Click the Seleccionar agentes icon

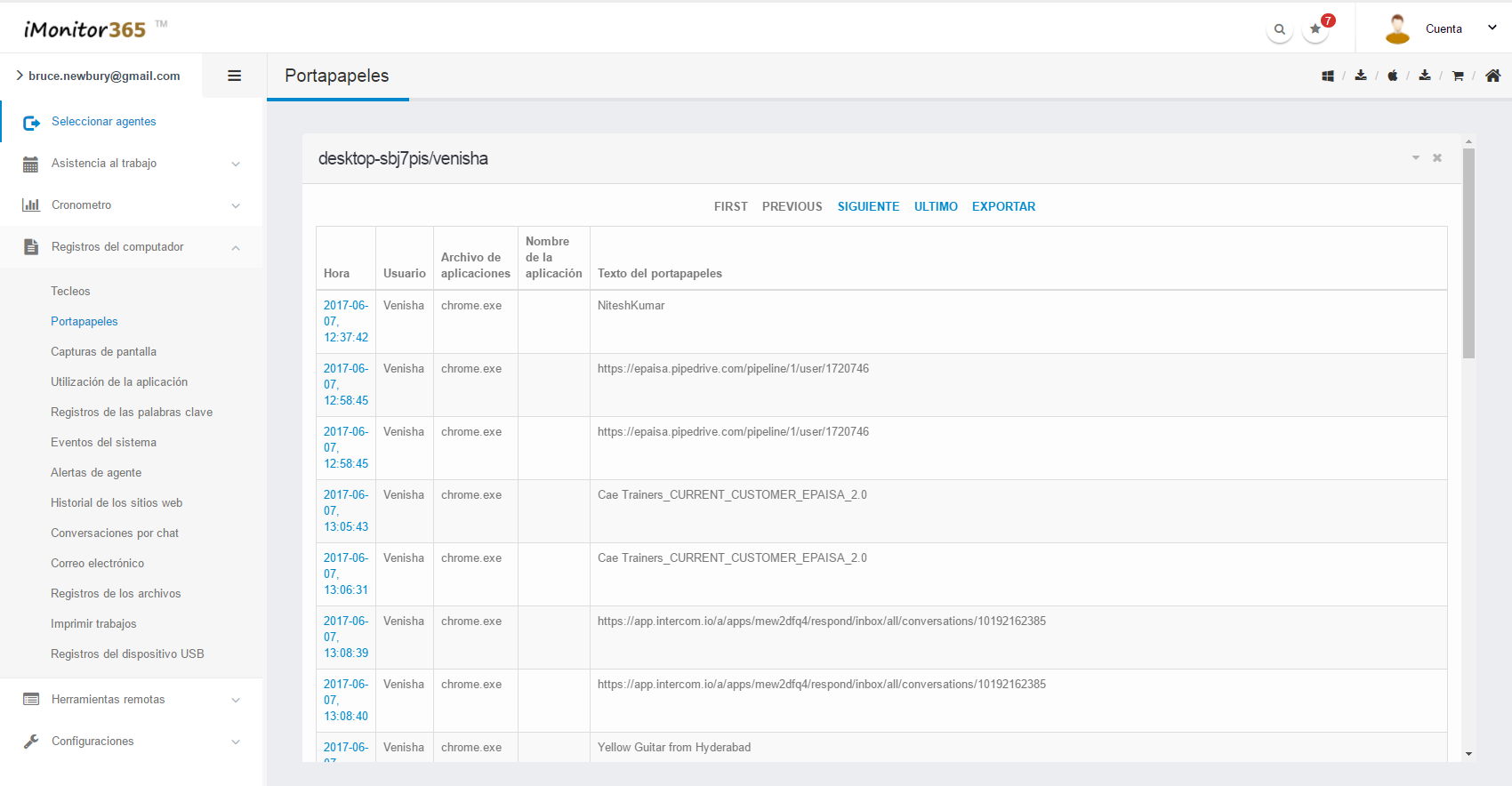31,123
